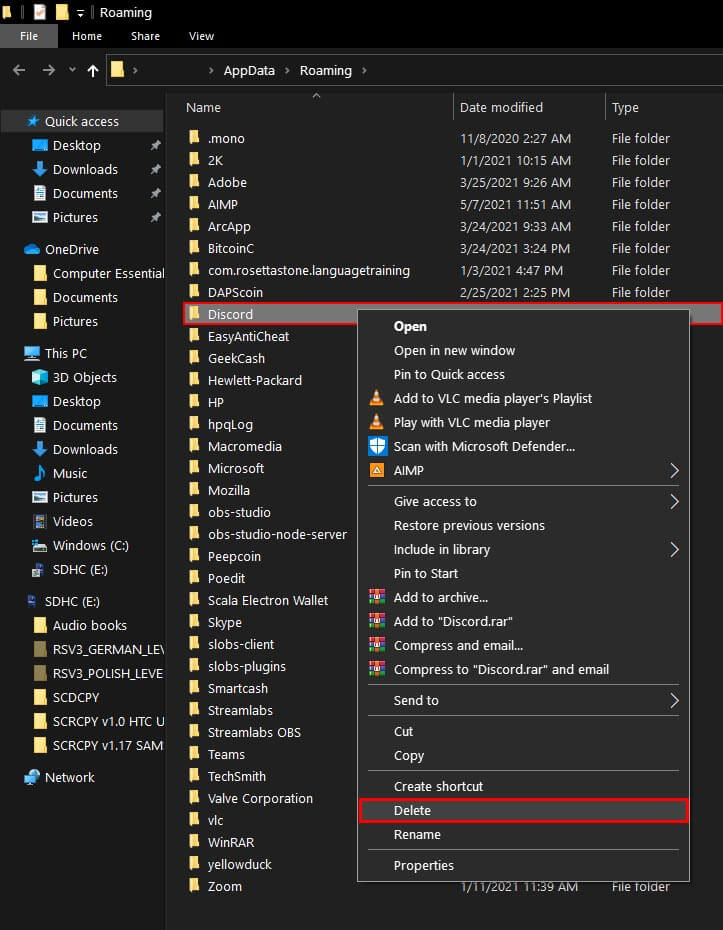Select the com.rosettastone.languagetraining folder
Screen dimensions: 723x930
tap(308, 270)
